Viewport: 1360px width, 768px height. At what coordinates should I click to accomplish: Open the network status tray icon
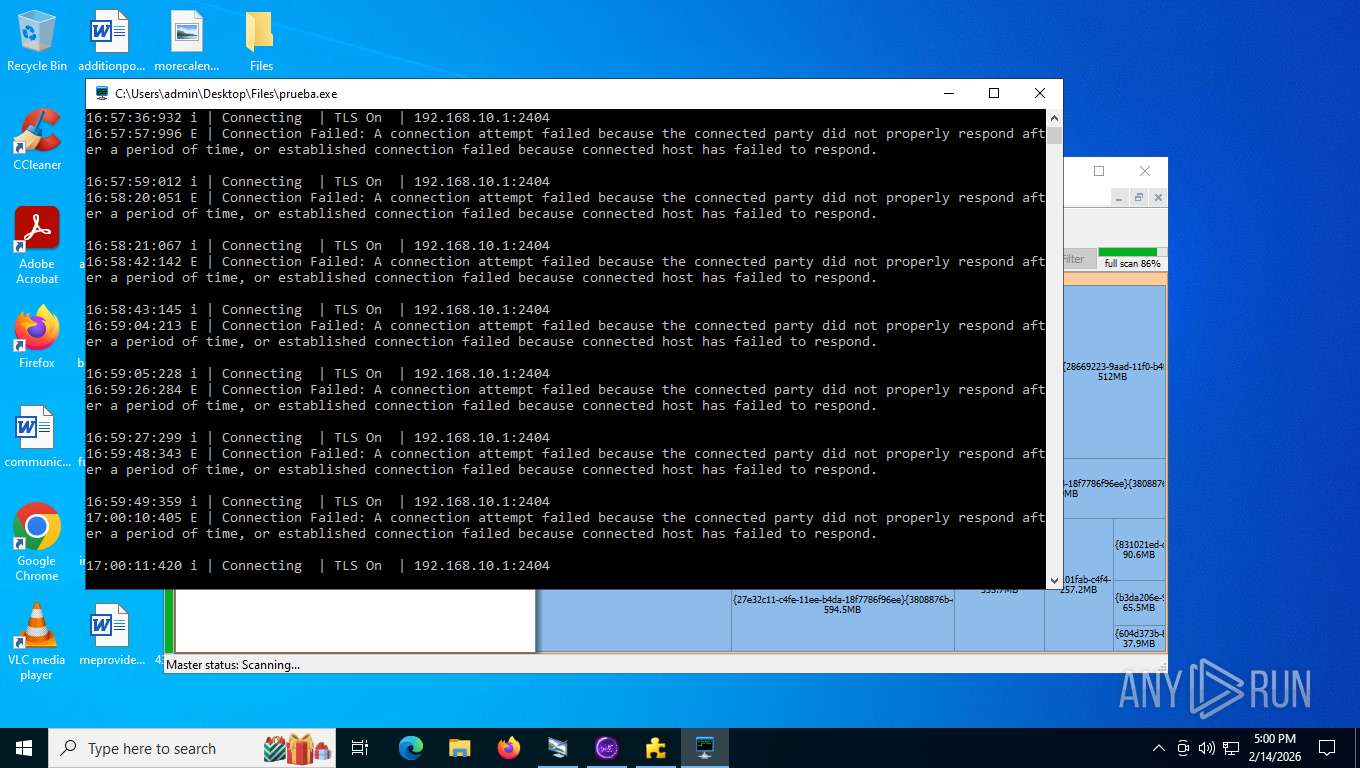point(1230,748)
